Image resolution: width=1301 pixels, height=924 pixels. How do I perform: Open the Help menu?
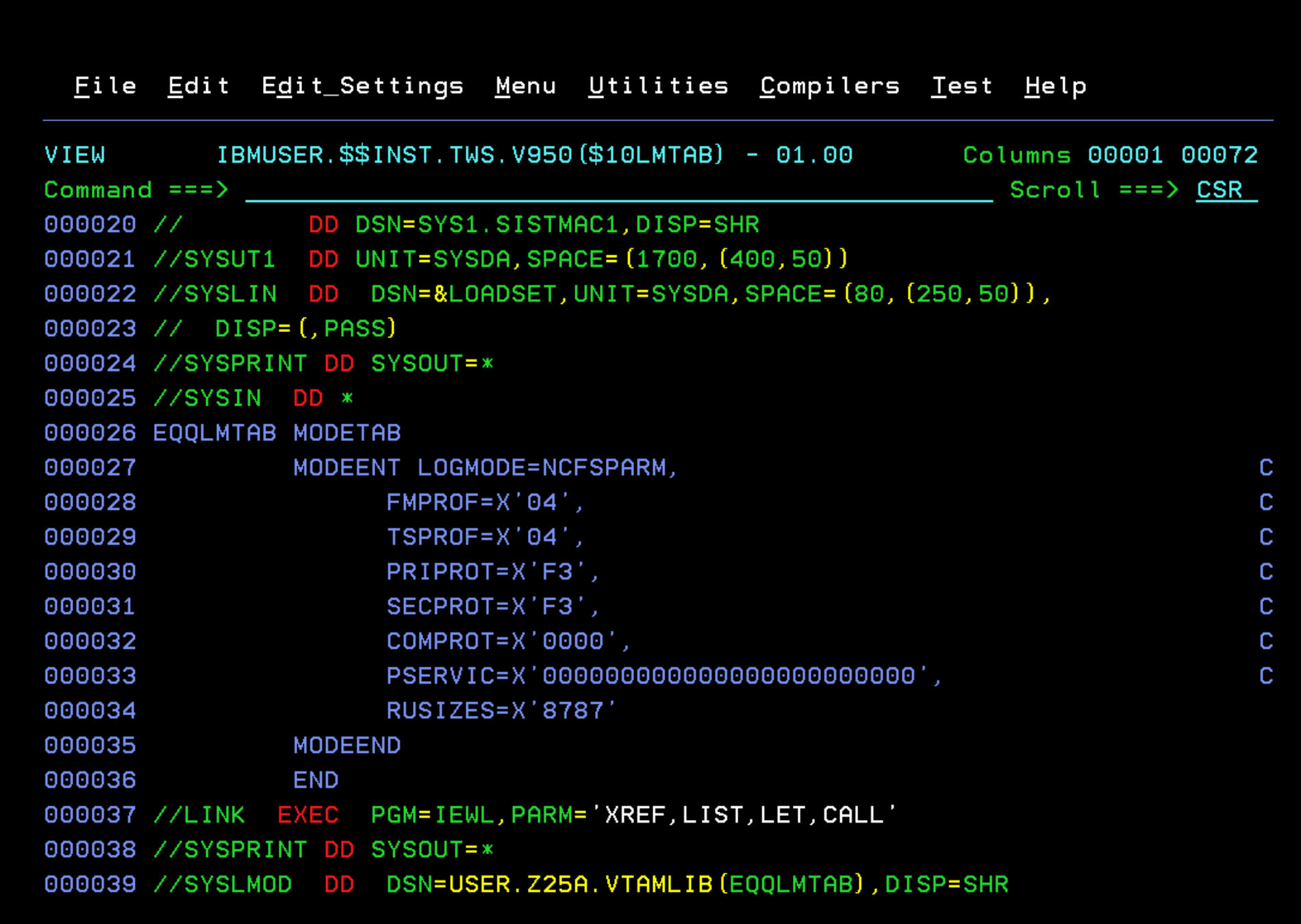tap(1055, 85)
